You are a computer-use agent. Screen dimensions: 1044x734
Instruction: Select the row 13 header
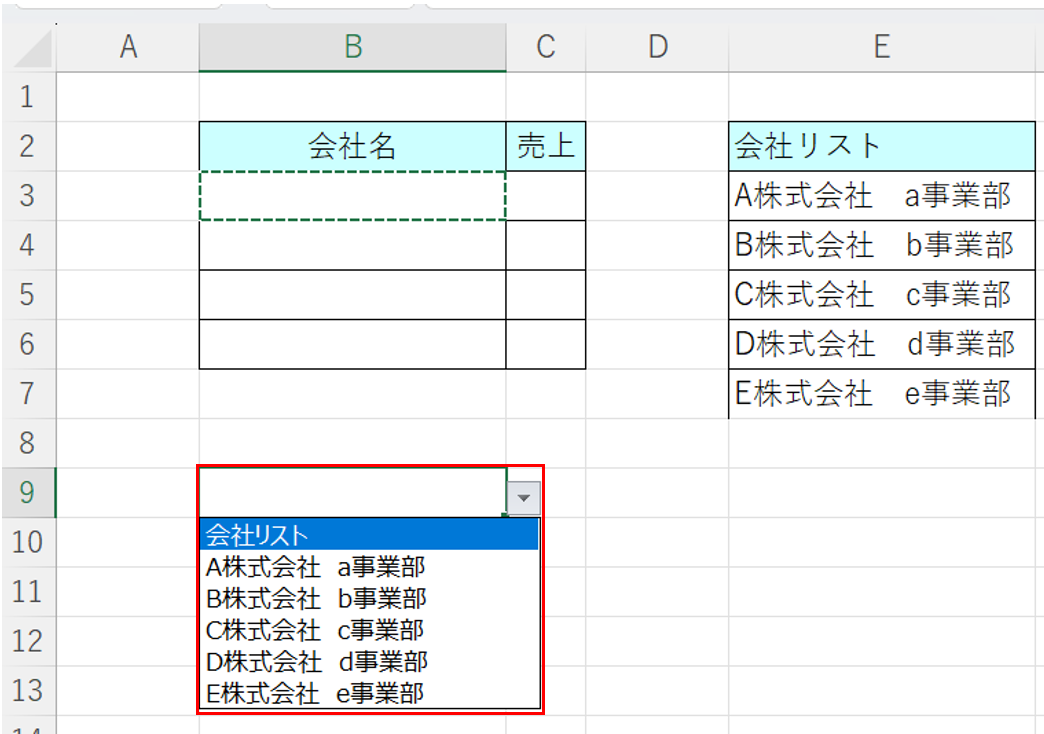pos(29,691)
